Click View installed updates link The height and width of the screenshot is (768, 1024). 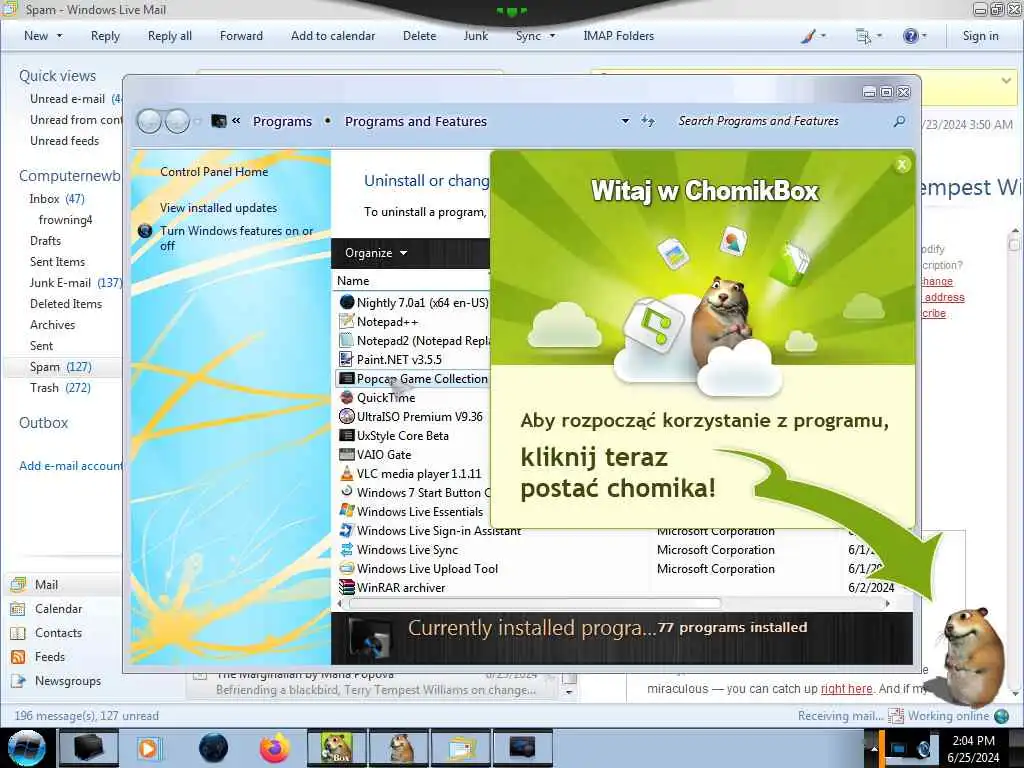(x=218, y=208)
